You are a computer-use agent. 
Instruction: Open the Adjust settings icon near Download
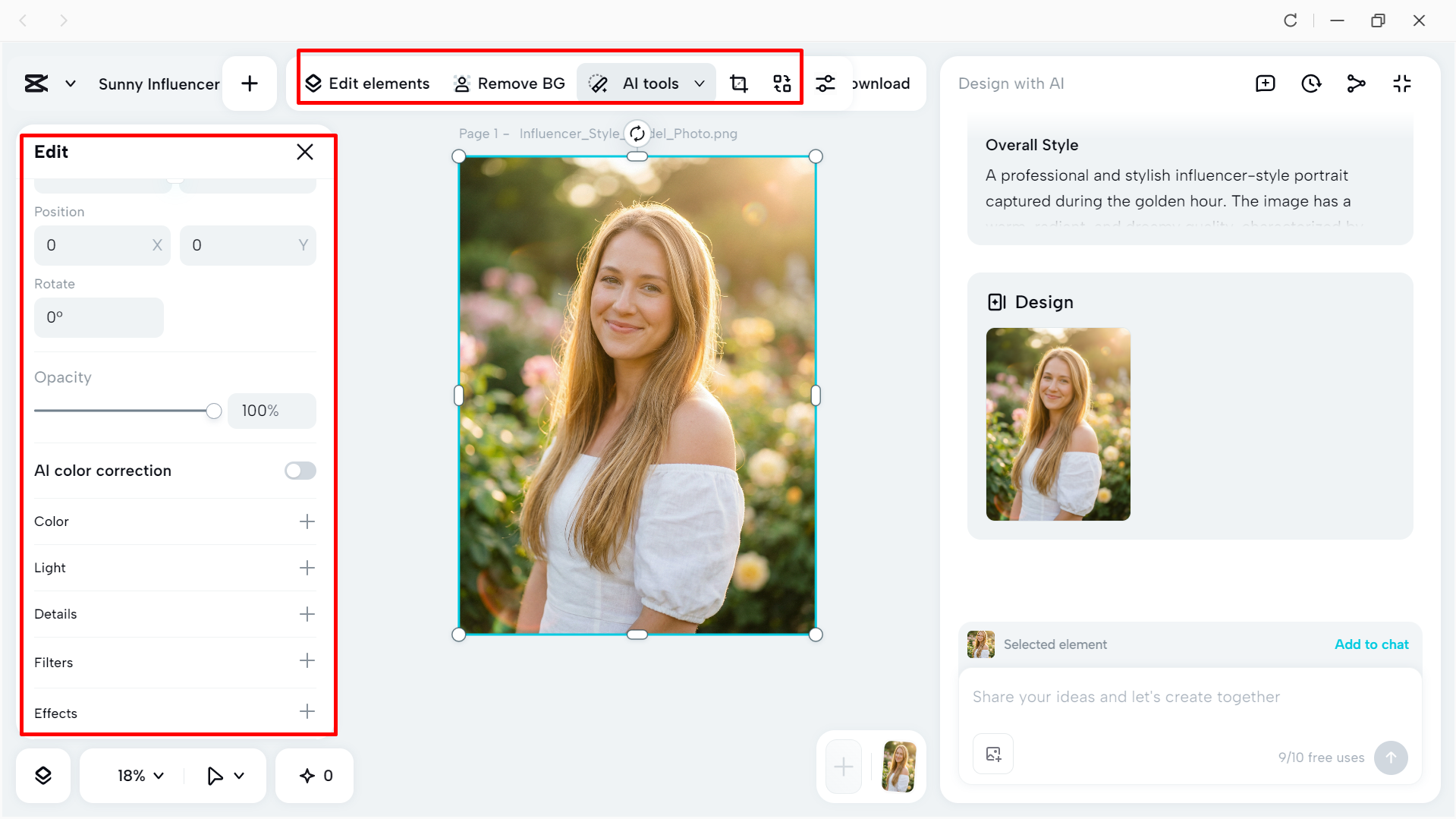(825, 83)
